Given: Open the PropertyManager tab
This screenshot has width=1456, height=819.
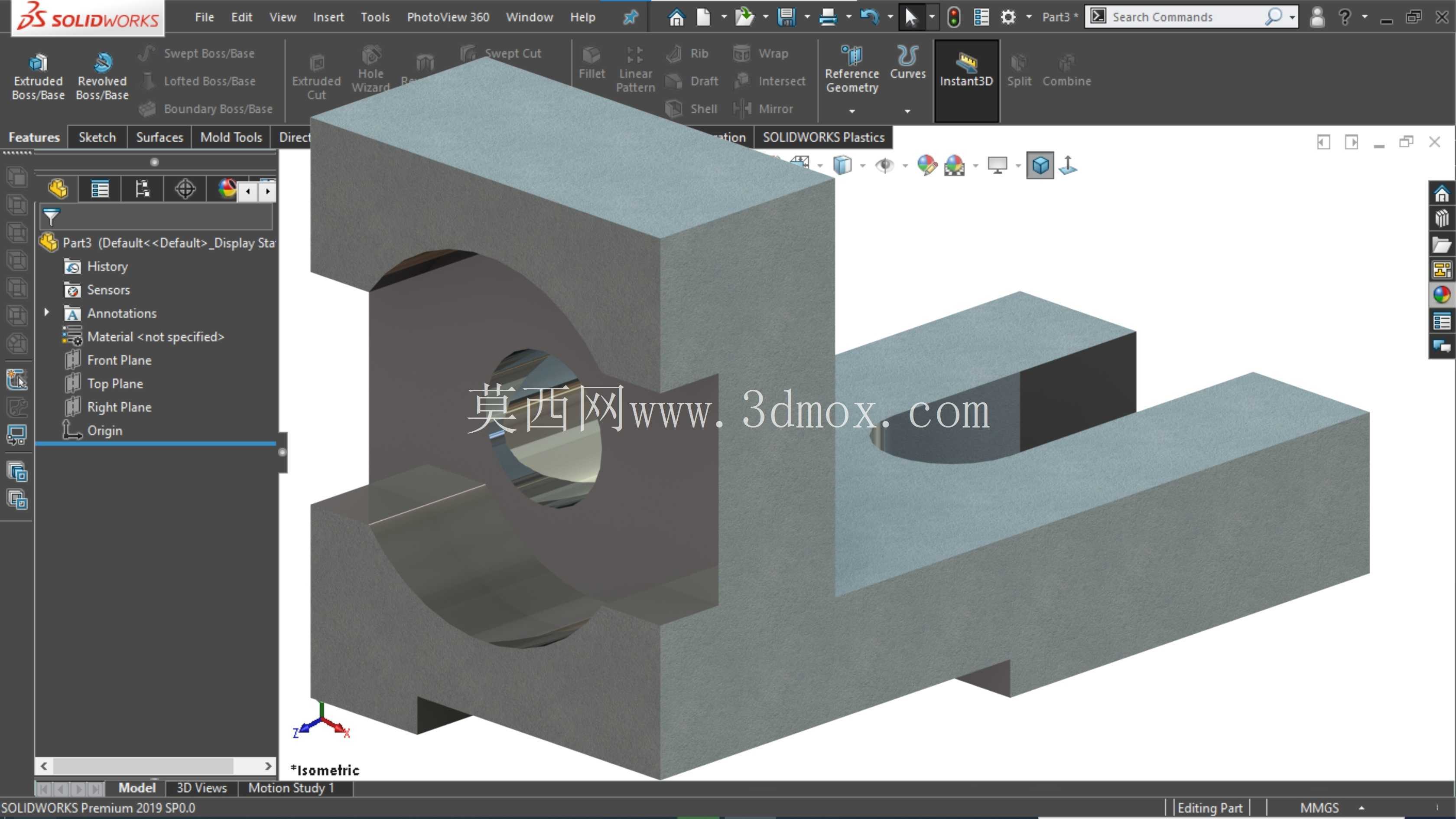Looking at the screenshot, I should (x=100, y=189).
